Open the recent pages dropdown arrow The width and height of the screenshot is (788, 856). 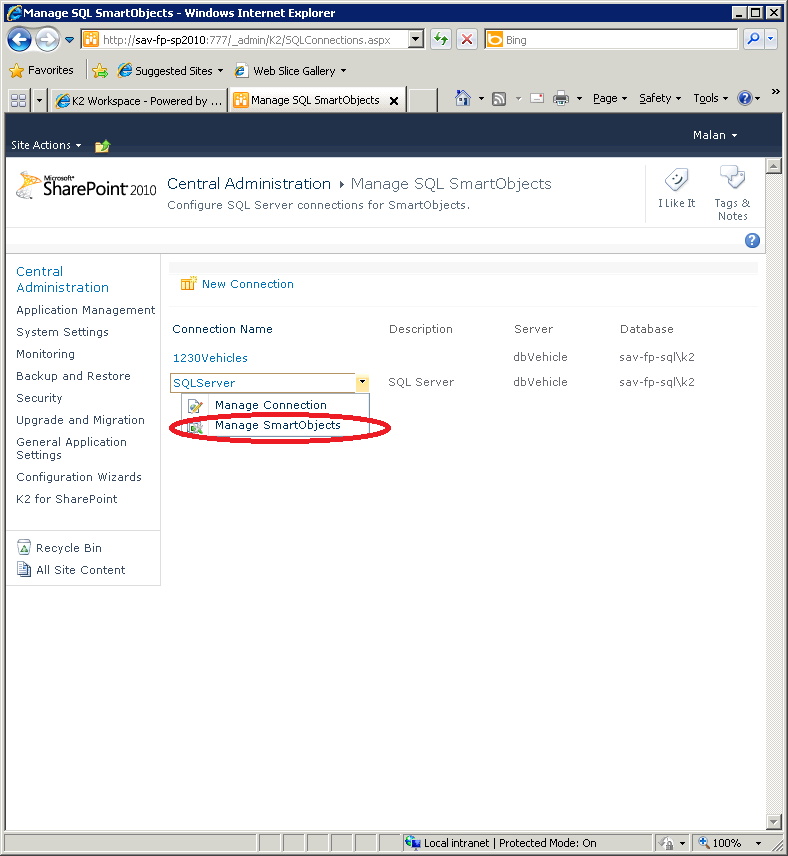pos(69,40)
